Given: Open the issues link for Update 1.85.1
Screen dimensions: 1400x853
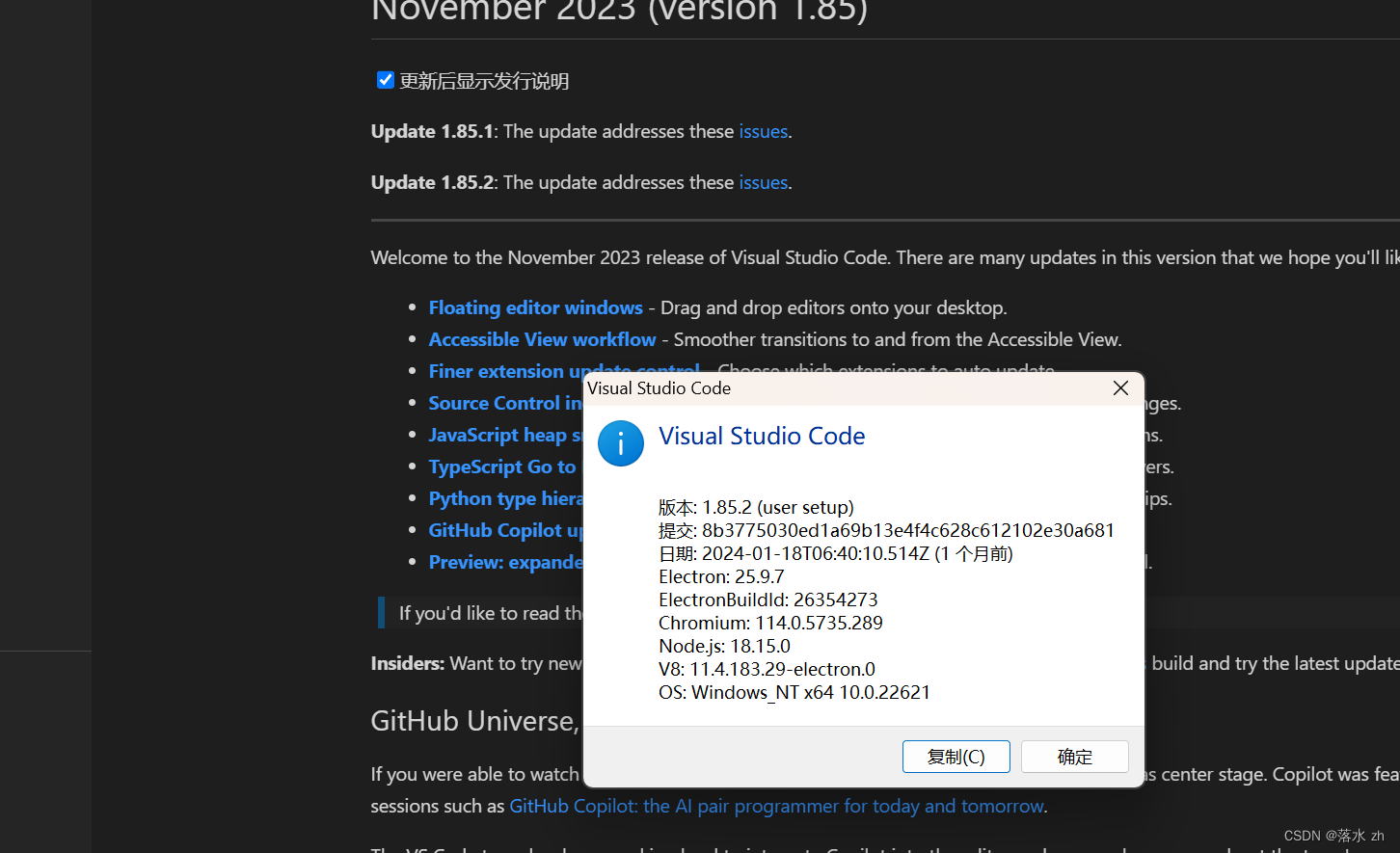Looking at the screenshot, I should coord(764,131).
